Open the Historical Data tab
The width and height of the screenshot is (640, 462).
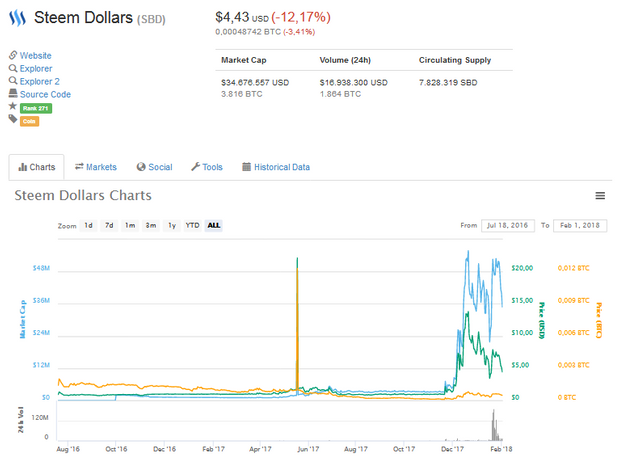tap(276, 167)
